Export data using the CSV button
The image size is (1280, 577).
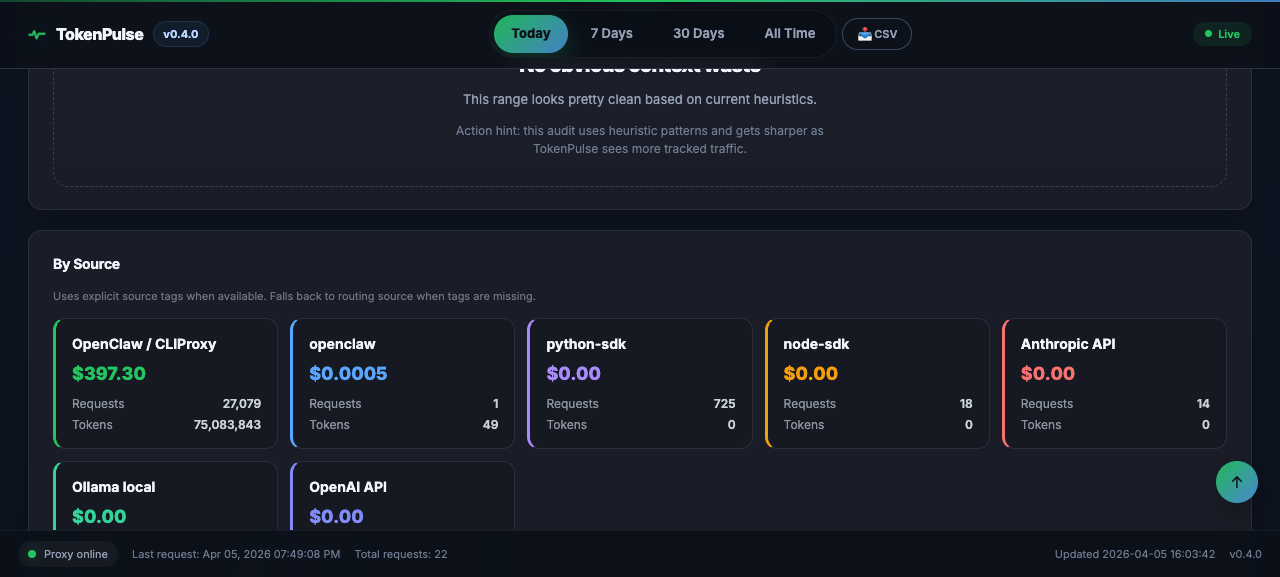(877, 33)
